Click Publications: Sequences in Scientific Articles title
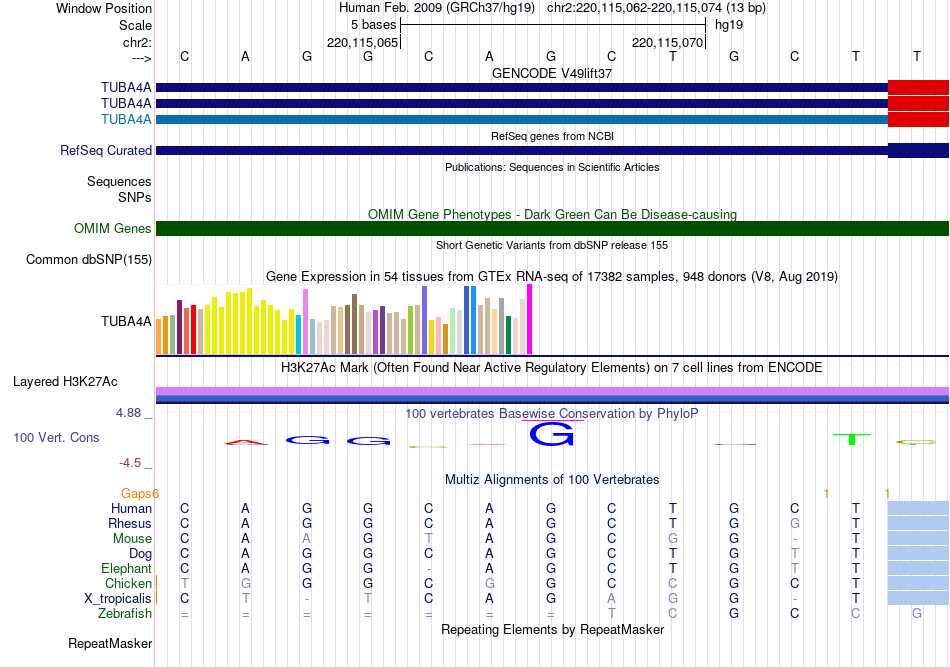Image resolution: width=950 pixels, height=667 pixels. pos(552,167)
